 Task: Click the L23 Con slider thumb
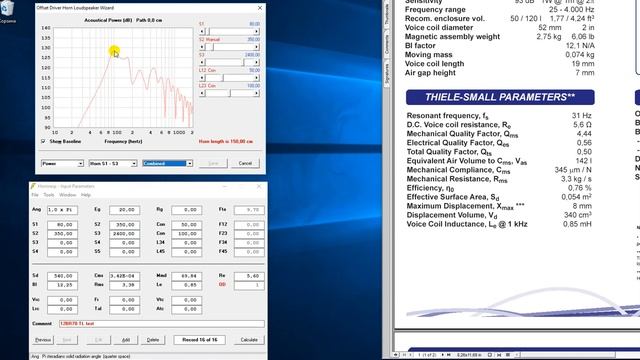click(x=230, y=93)
